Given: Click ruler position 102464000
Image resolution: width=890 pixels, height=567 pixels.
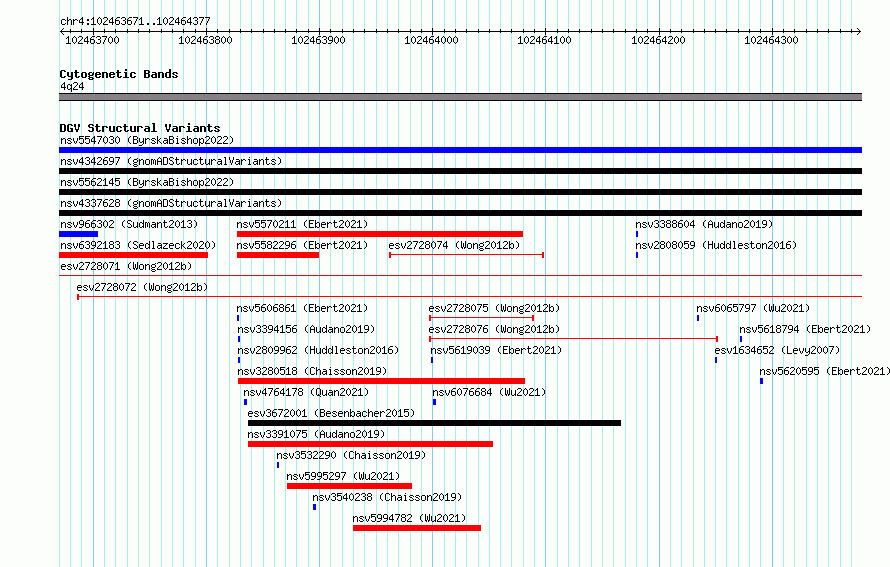Looking at the screenshot, I should coord(431,40).
